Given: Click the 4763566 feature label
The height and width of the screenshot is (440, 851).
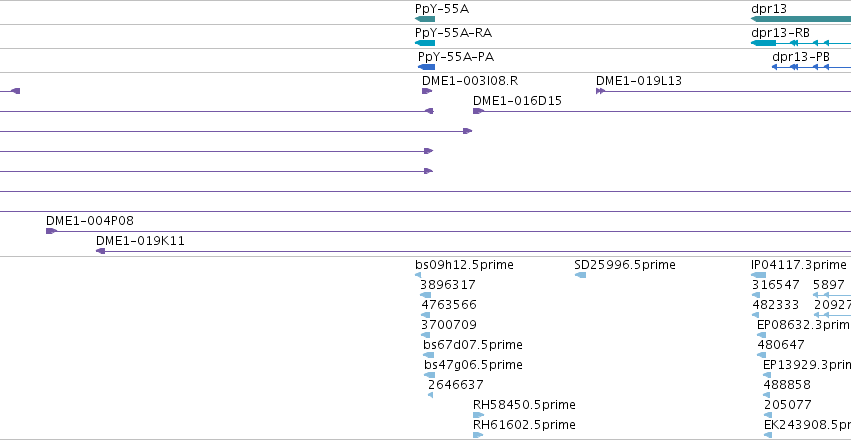Looking at the screenshot, I should point(449,305).
